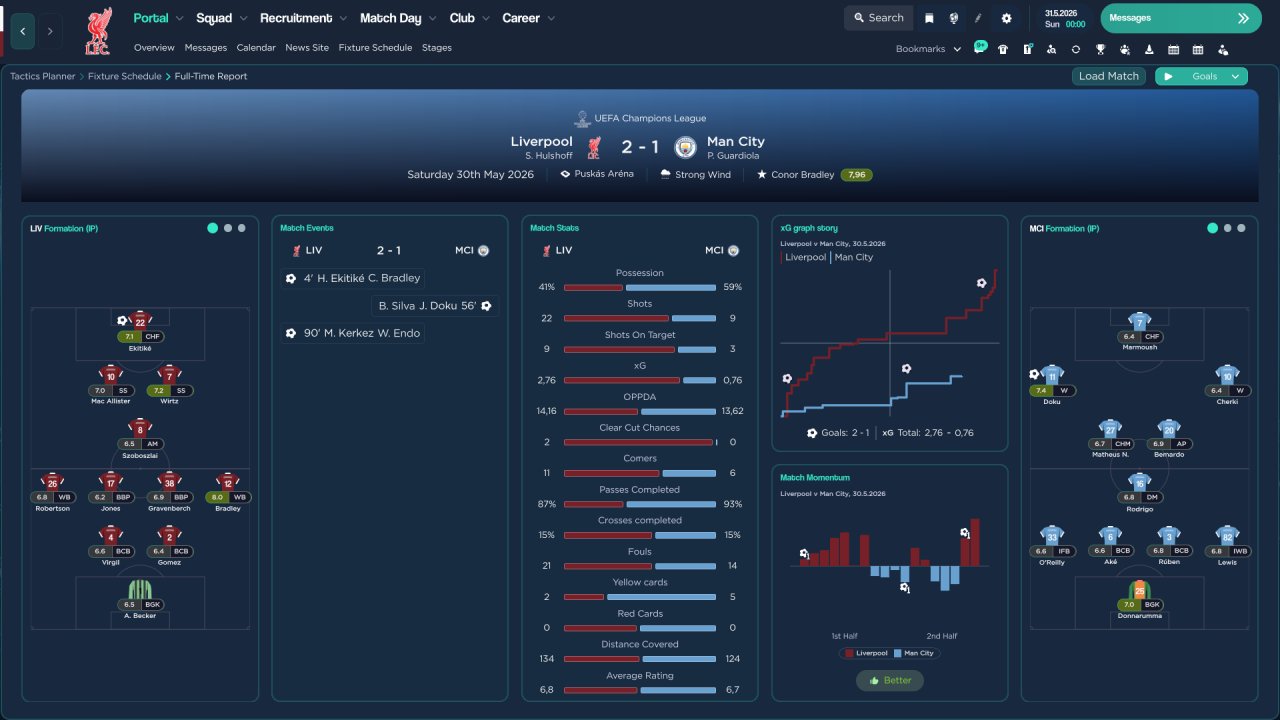Click the Puskás Aréna stadium name
Image resolution: width=1280 pixels, height=720 pixels.
[604, 175]
